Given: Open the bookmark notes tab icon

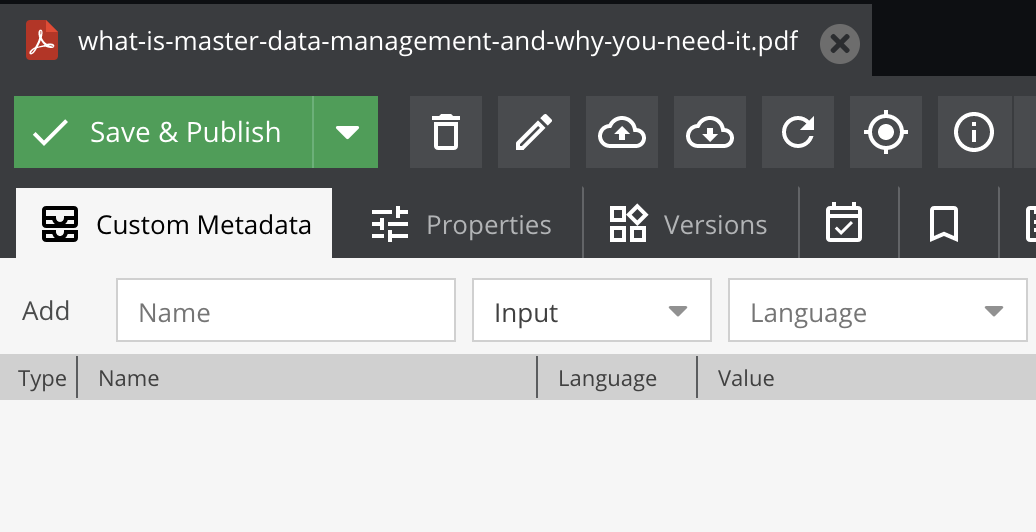Looking at the screenshot, I should [x=944, y=223].
